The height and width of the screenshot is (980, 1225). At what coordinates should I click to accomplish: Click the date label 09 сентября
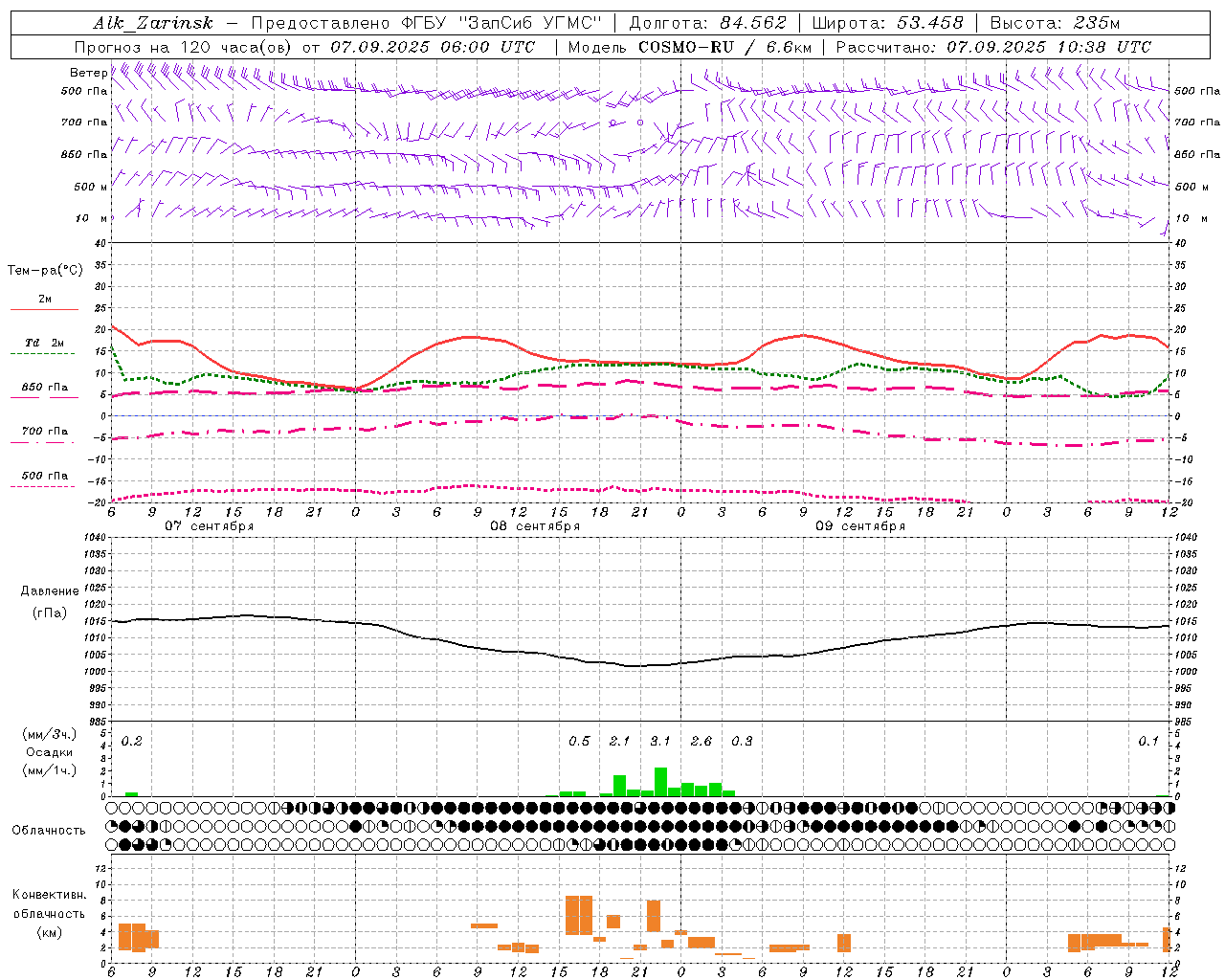pos(860,526)
